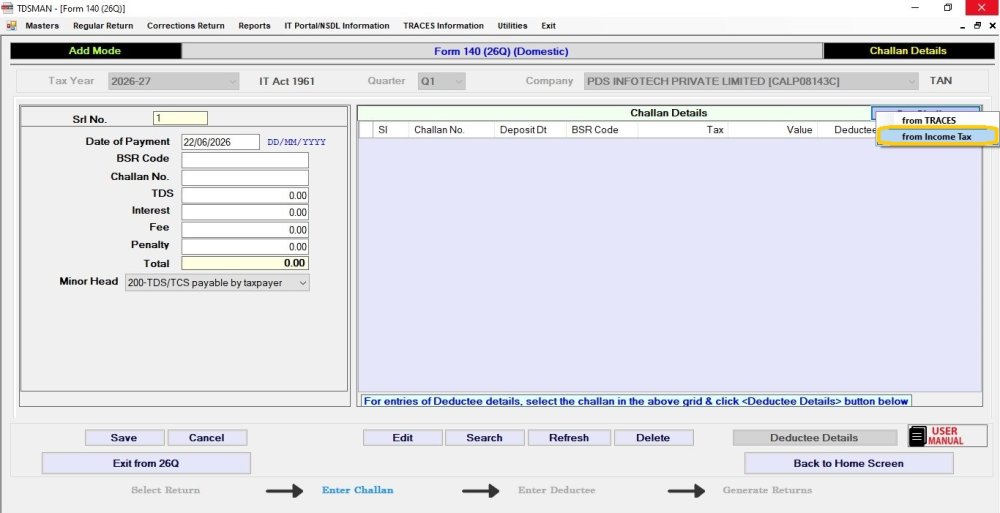The image size is (1000, 513).
Task: Click the Deposit Dt column header
Action: (530, 130)
